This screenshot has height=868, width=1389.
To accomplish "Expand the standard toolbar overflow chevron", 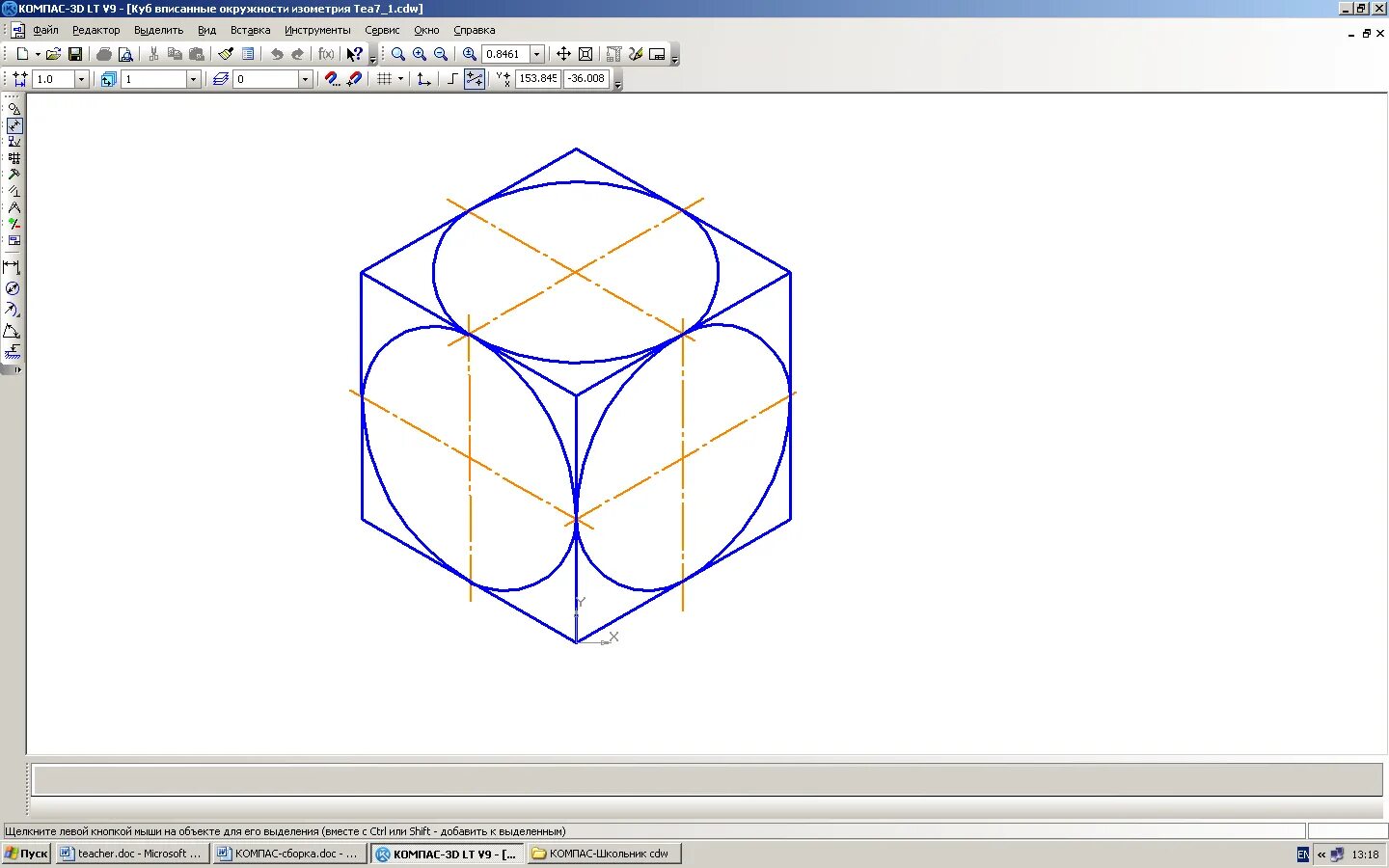I will coord(373,58).
